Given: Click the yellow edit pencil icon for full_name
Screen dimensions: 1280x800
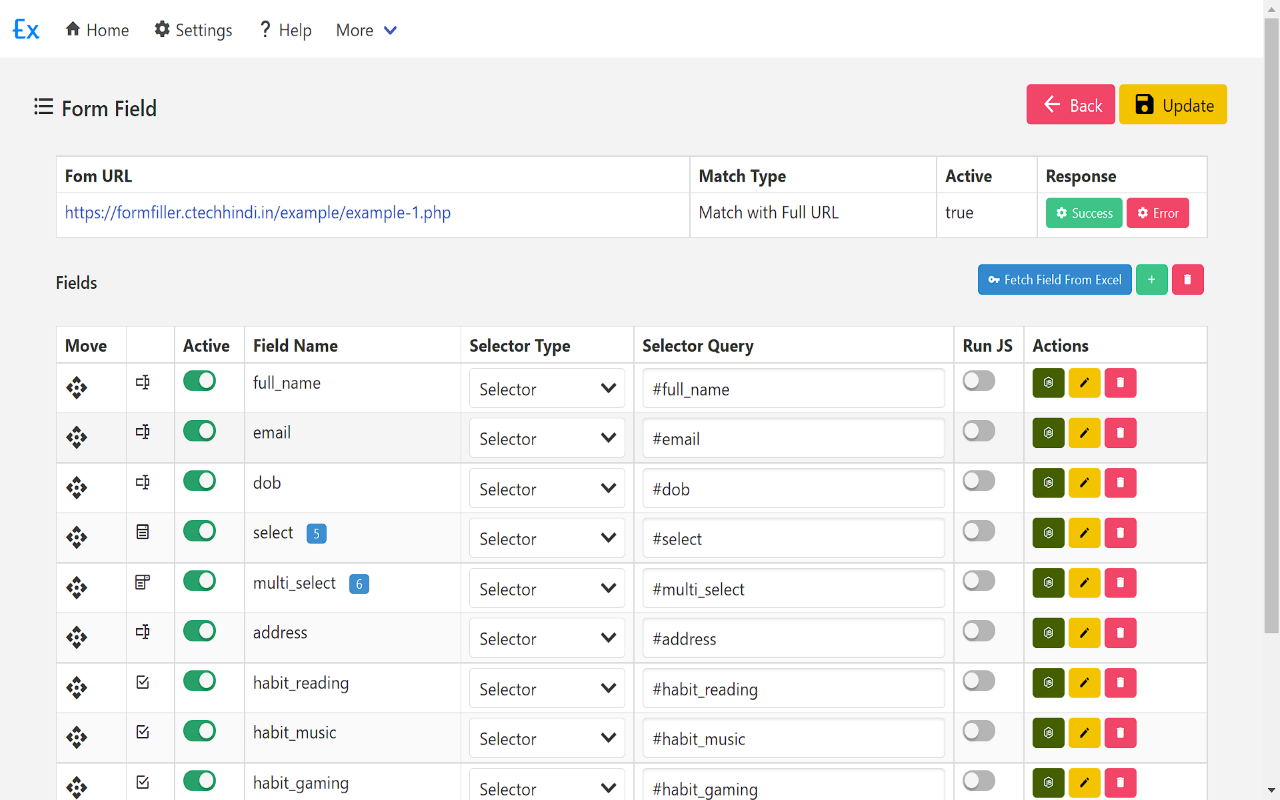Looking at the screenshot, I should pos(1084,383).
